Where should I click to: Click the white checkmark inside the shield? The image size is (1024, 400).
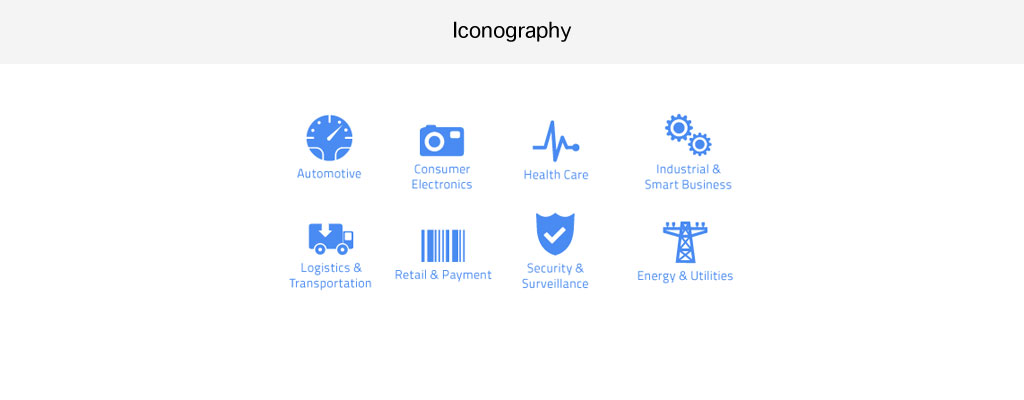coord(555,236)
